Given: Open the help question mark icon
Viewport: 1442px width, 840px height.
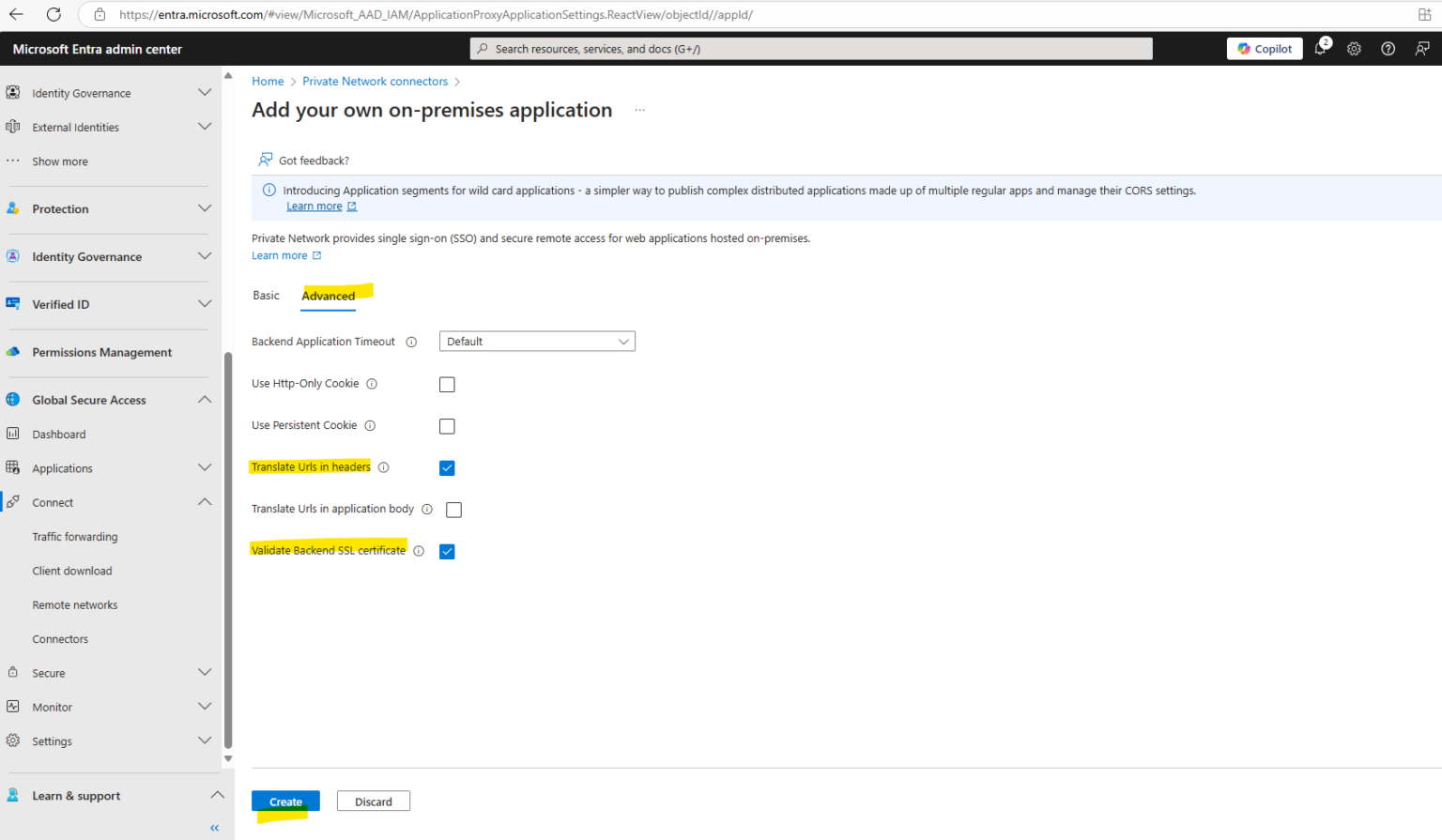Looking at the screenshot, I should tap(1388, 48).
